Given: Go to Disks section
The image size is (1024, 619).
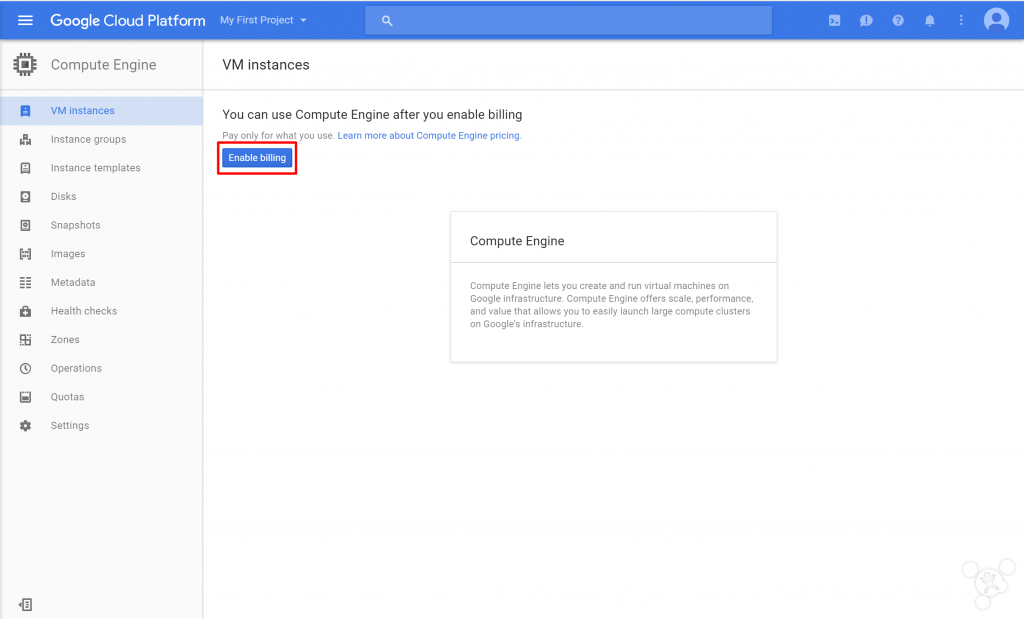Looking at the screenshot, I should coord(63,197).
